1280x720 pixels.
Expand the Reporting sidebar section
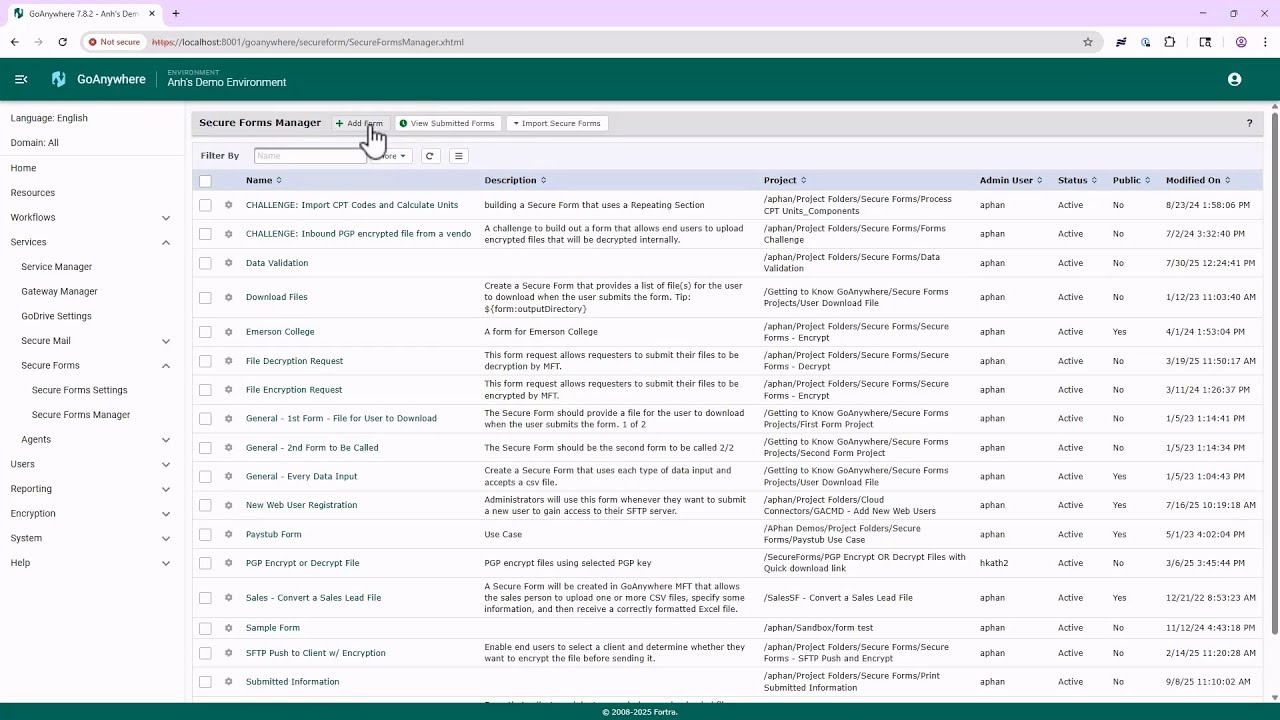point(166,489)
